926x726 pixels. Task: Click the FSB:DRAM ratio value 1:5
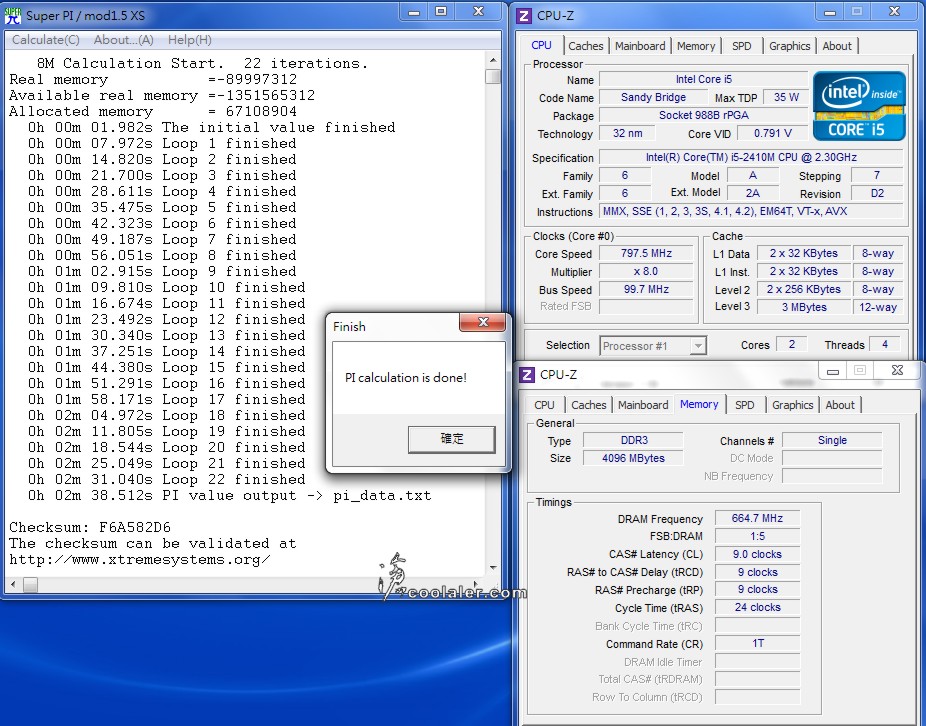(757, 536)
